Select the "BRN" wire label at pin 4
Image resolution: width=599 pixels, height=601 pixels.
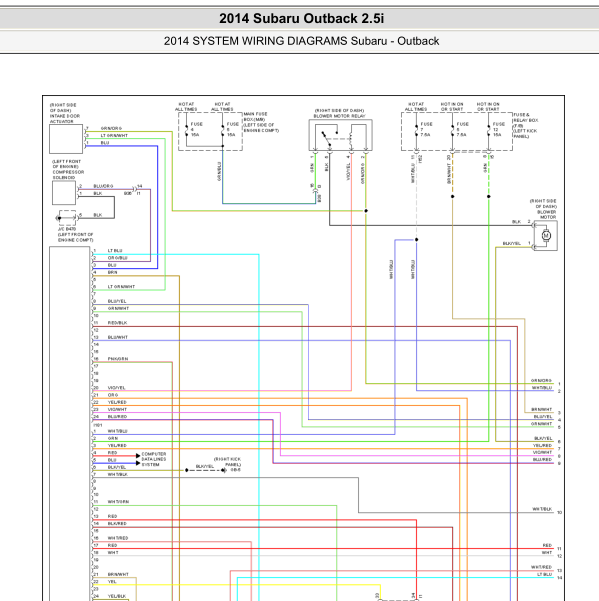tap(113, 272)
